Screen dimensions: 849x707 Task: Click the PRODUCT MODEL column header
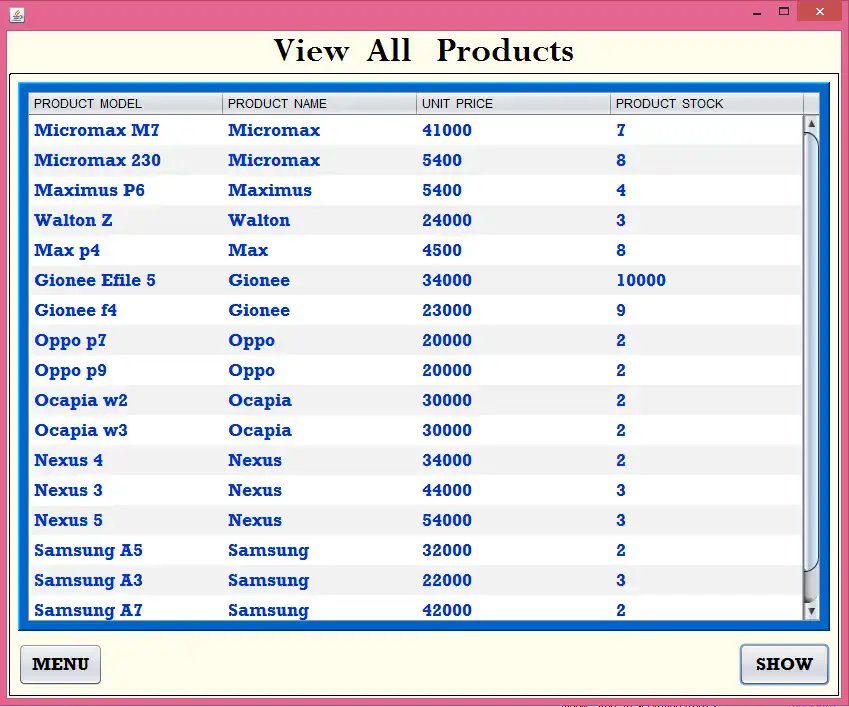pyautogui.click(x=126, y=103)
